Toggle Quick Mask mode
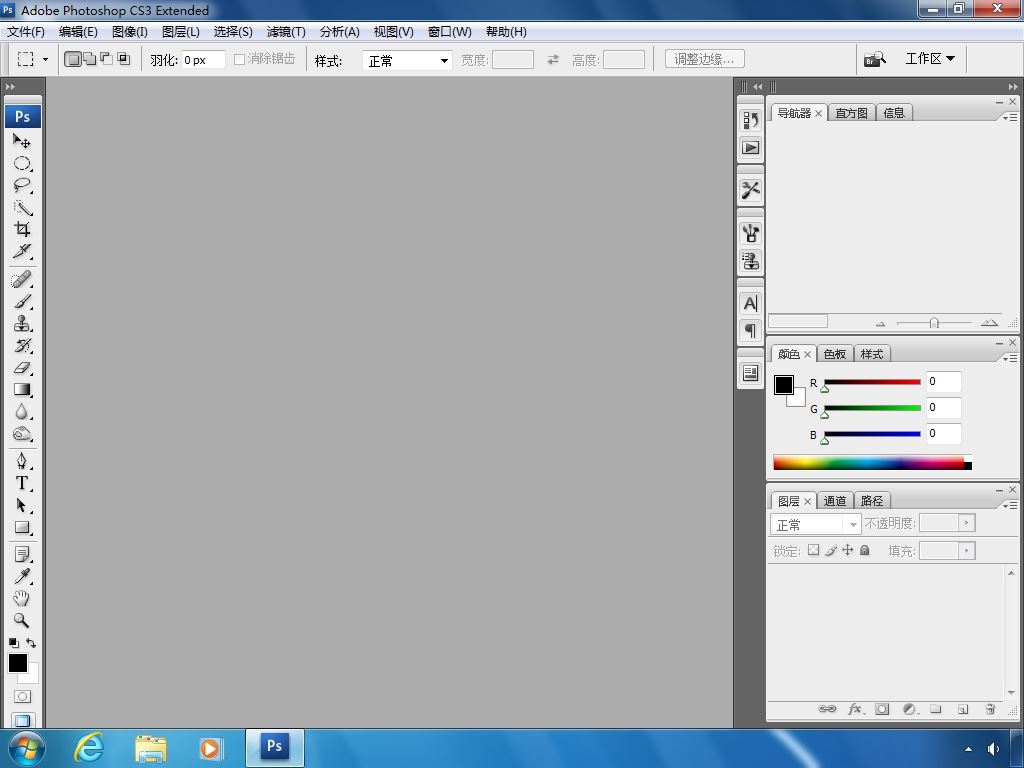 (x=22, y=696)
